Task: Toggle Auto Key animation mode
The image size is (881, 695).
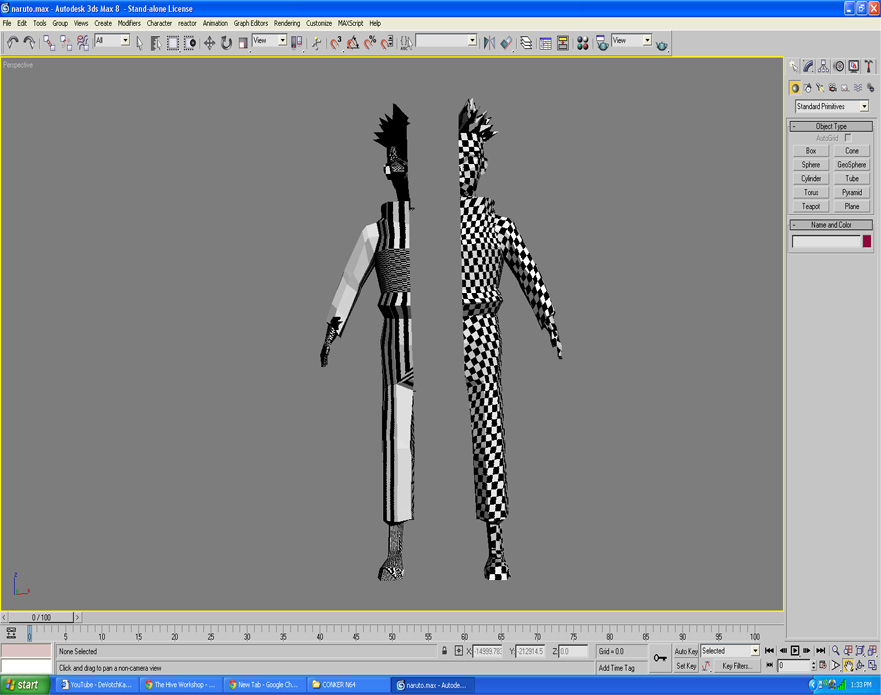Action: 686,651
